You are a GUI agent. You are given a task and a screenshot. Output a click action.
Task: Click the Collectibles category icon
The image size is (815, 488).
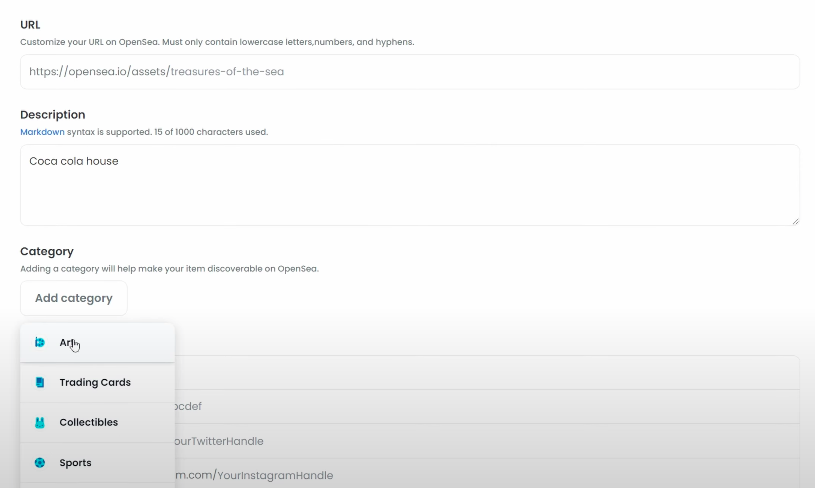(40, 423)
